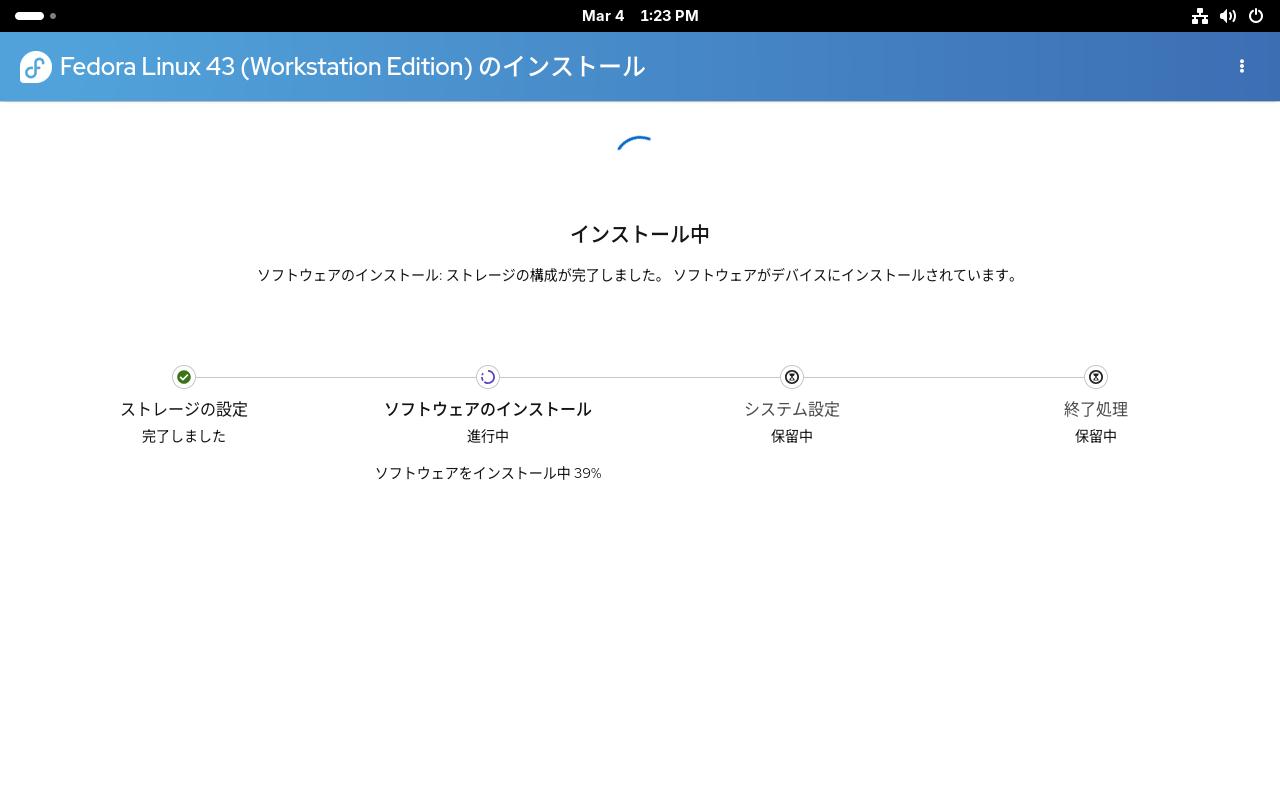Image resolution: width=1280 pixels, height=800 pixels.
Task: Open the power icon system menu
Action: [1256, 16]
